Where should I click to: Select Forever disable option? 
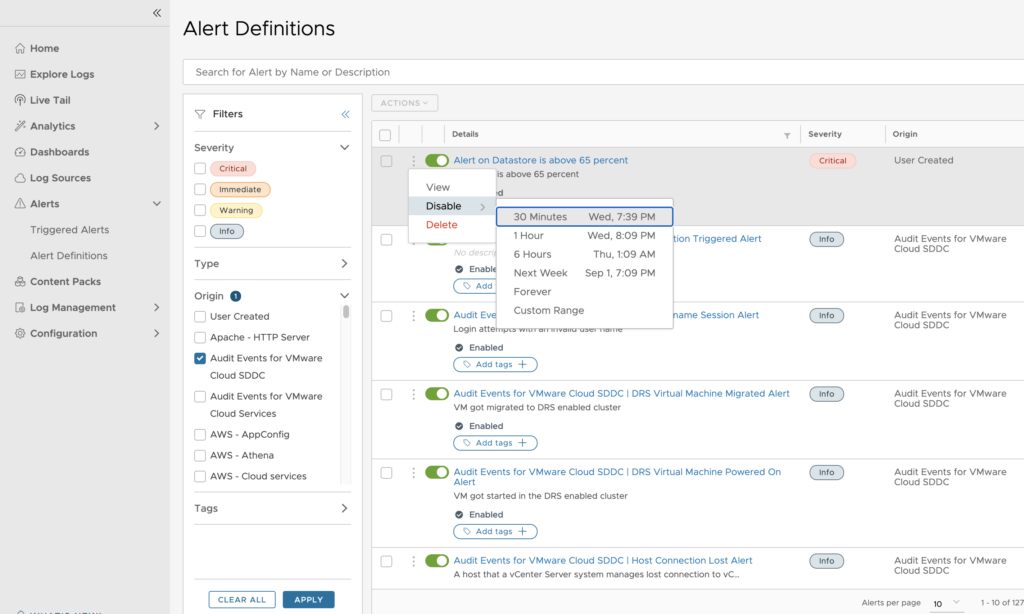click(x=584, y=292)
